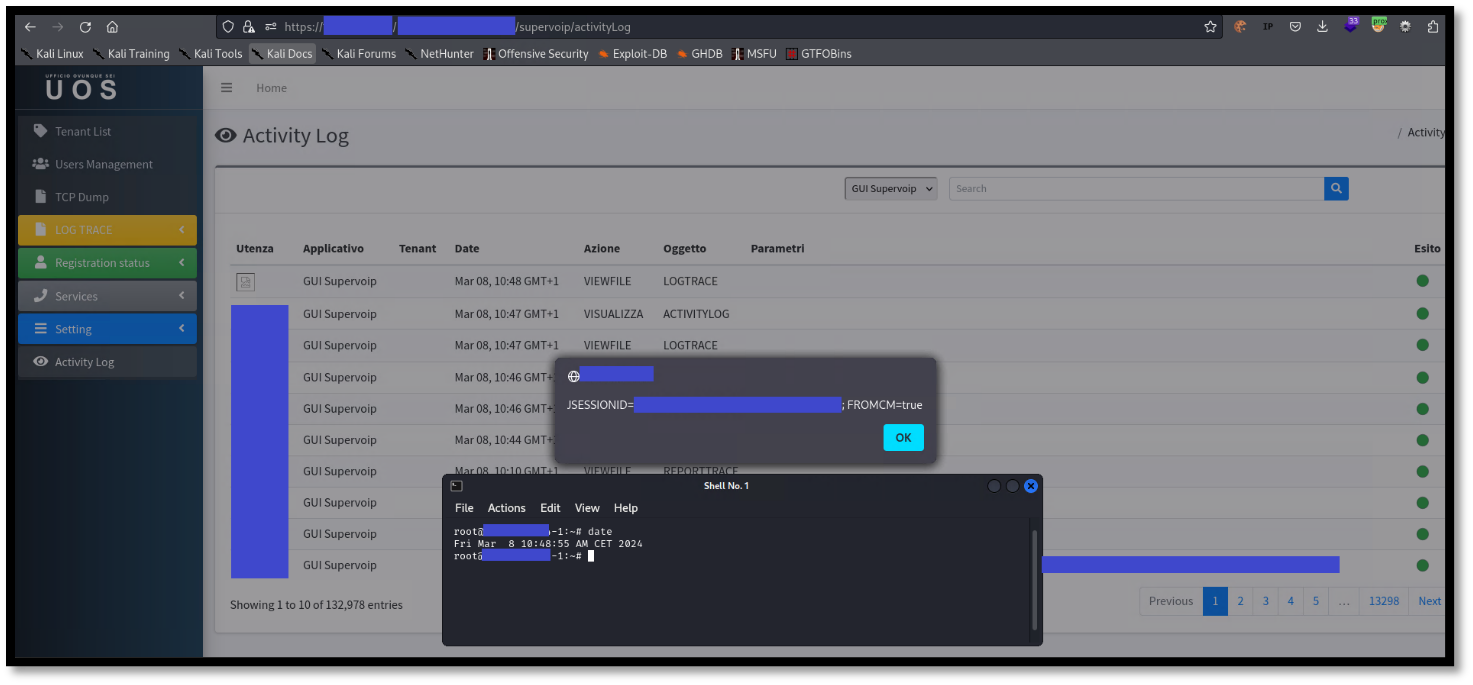
Task: Open the Exploit-DB bookmark
Action: tap(632, 54)
